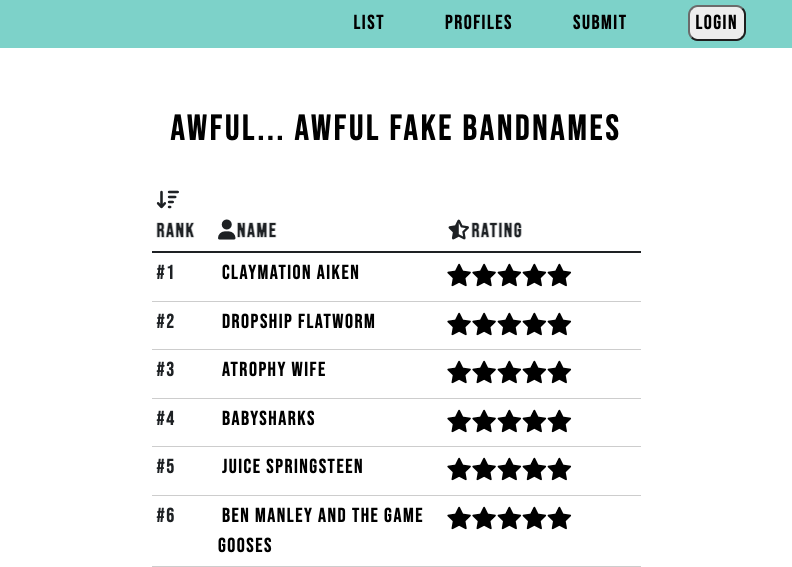The image size is (792, 567).
Task: Sort by the Name column header
Action: pyautogui.click(x=257, y=230)
